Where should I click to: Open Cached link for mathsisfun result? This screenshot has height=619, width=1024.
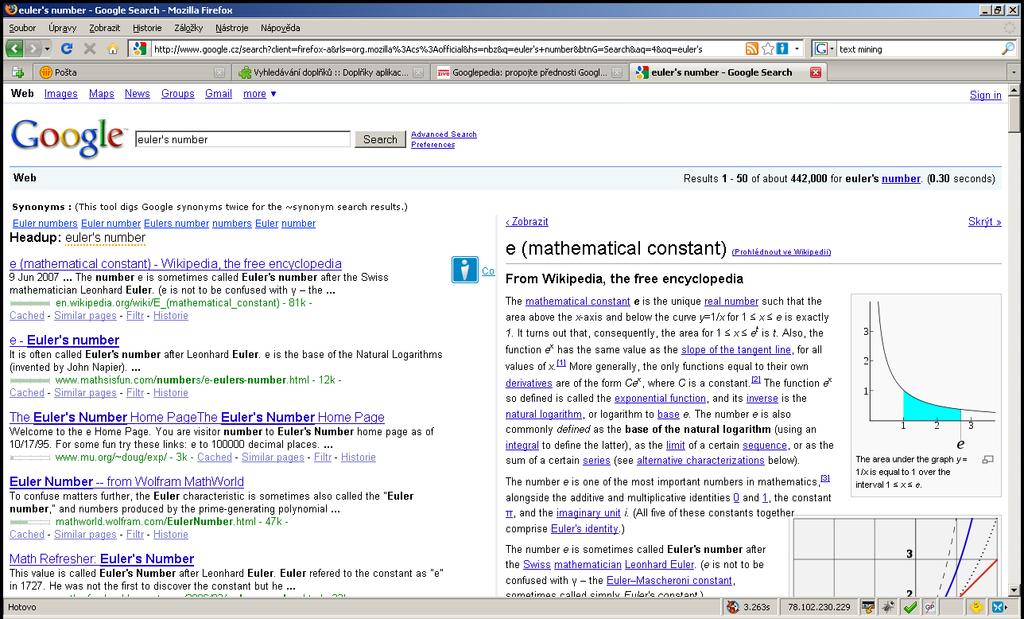(x=27, y=393)
